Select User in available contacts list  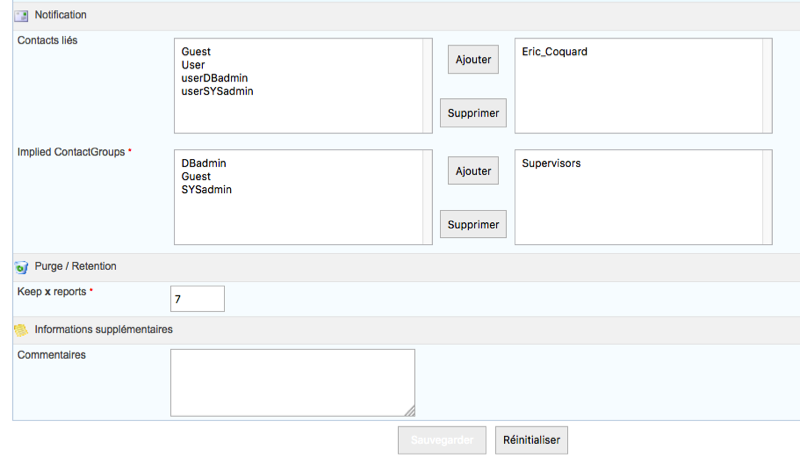click(193, 65)
